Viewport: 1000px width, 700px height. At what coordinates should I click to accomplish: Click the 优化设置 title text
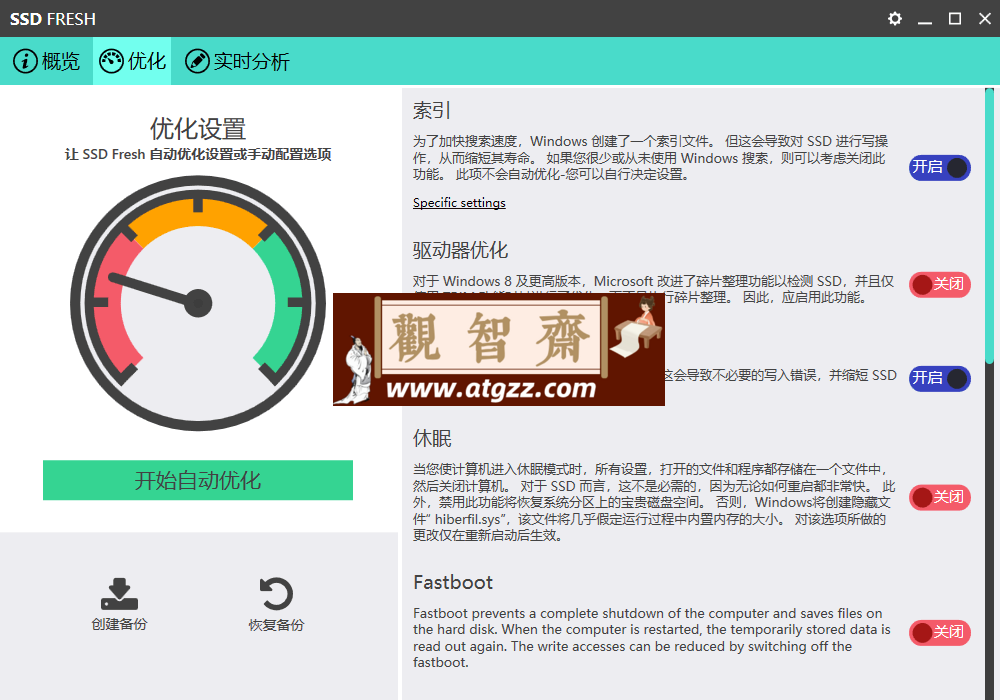pos(198,128)
